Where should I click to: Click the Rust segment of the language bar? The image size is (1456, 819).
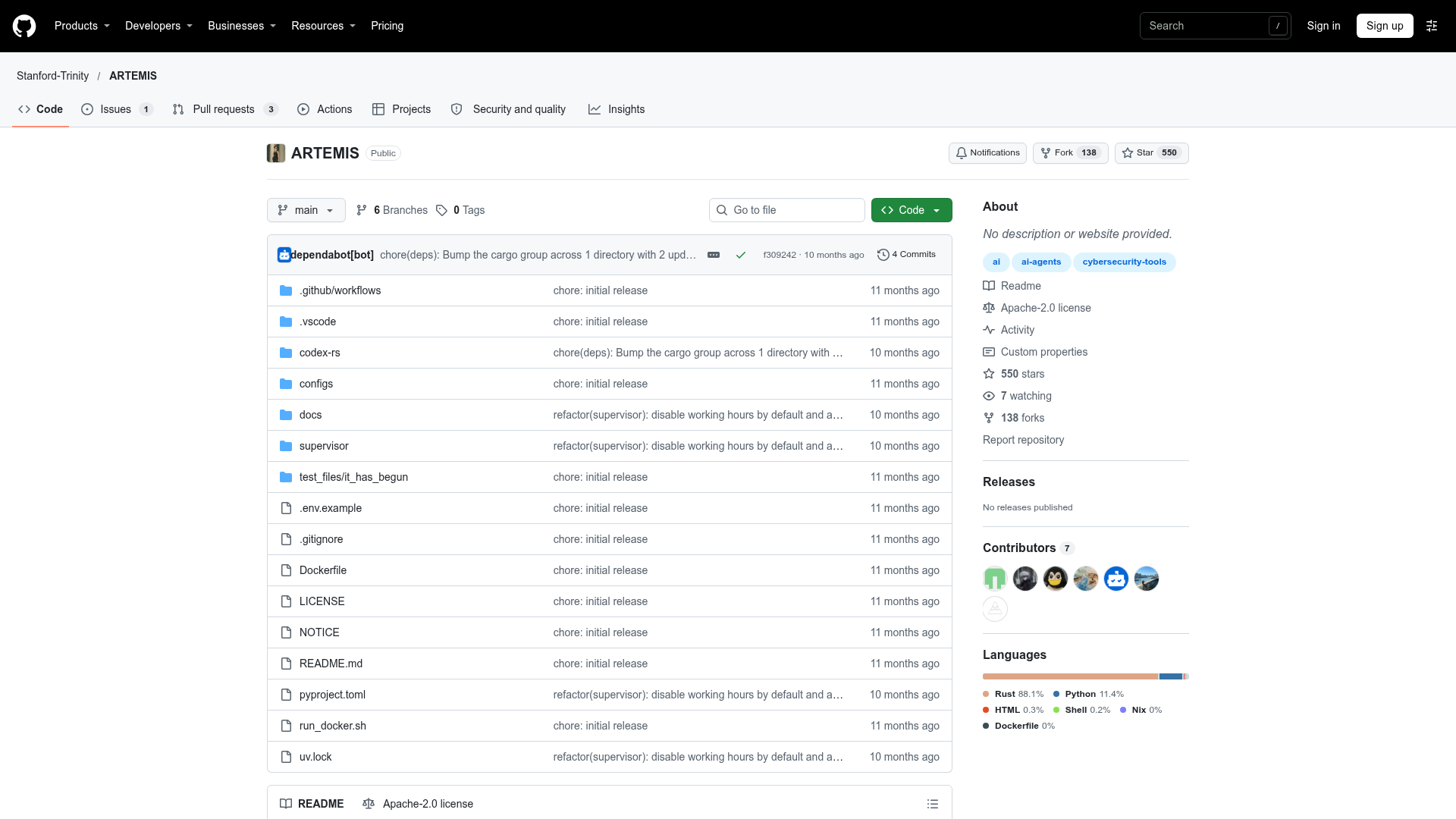point(1070,676)
